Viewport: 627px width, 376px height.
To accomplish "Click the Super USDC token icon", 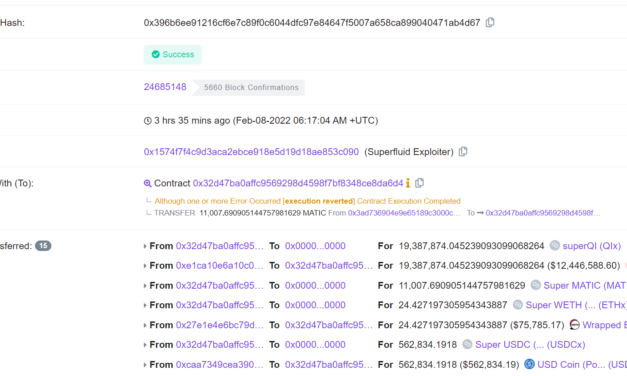I will tap(467, 344).
